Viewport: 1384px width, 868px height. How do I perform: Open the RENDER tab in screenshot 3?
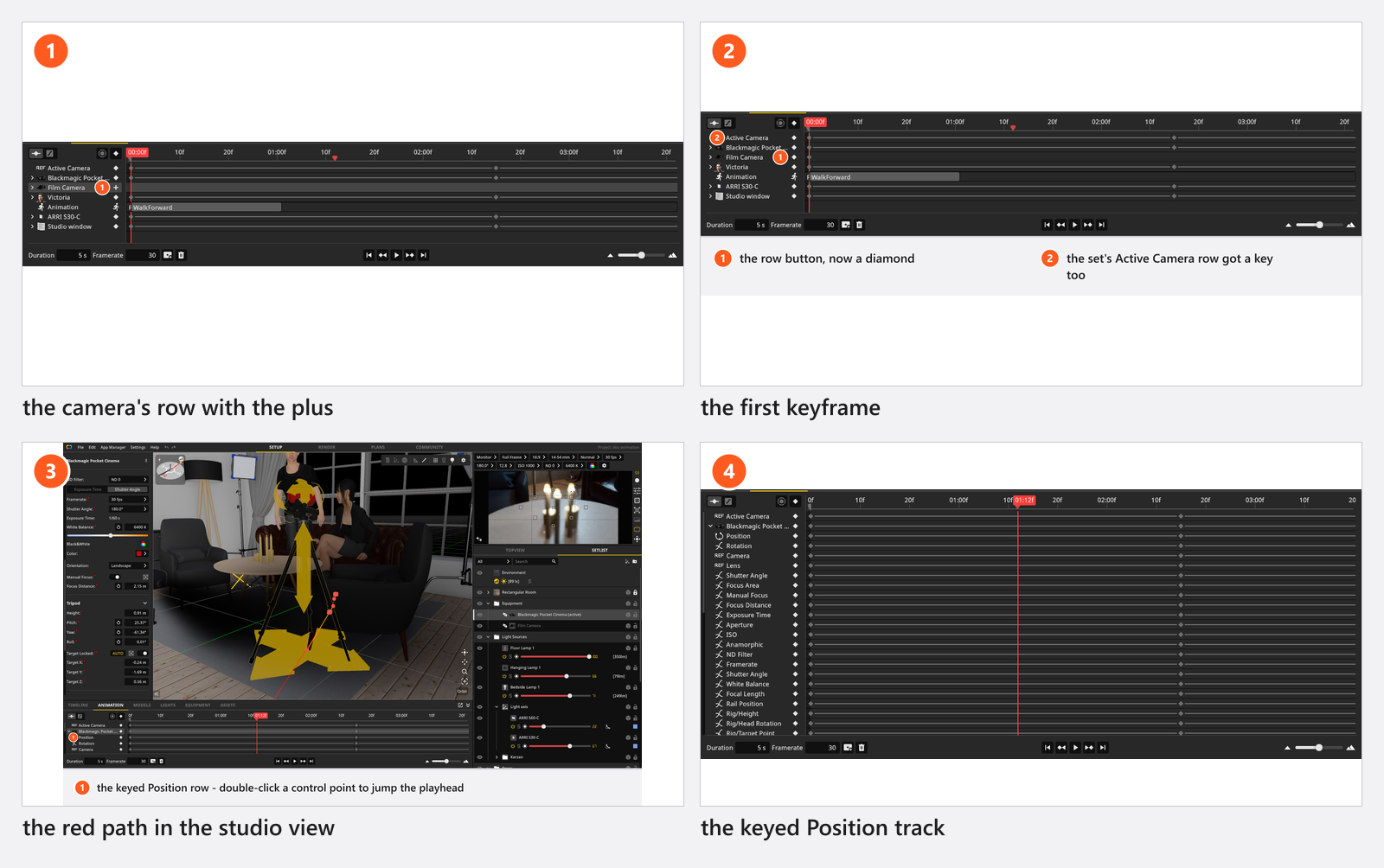[x=326, y=447]
